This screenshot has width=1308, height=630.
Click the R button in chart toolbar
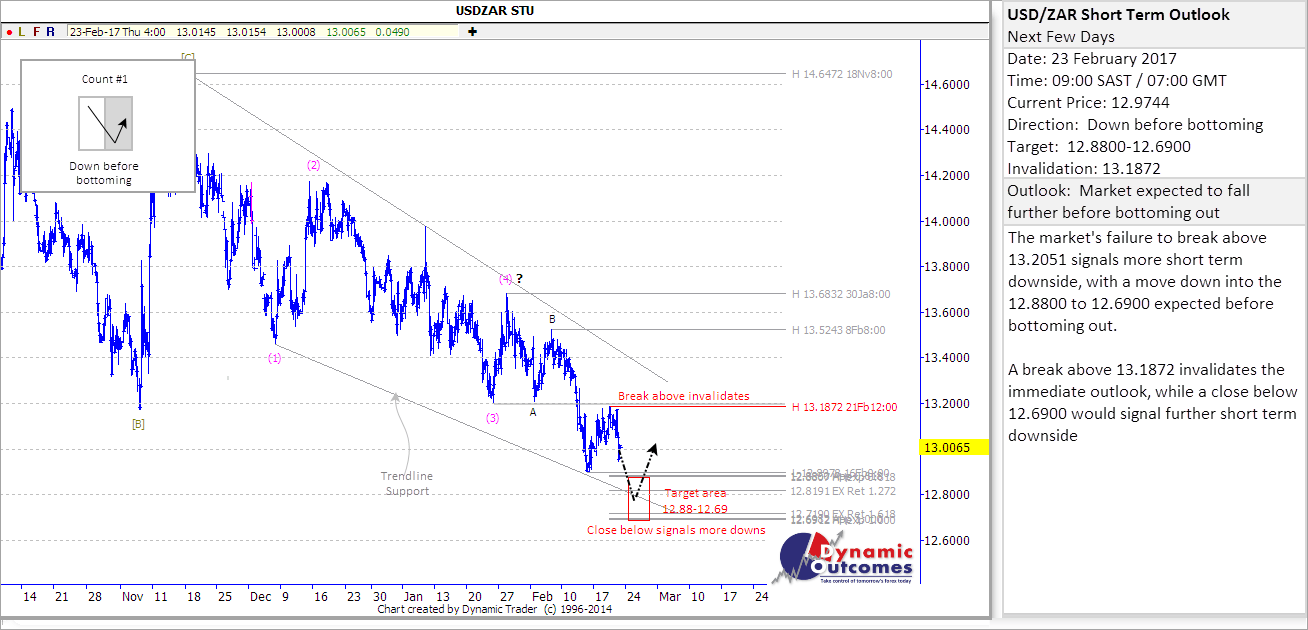click(x=52, y=32)
